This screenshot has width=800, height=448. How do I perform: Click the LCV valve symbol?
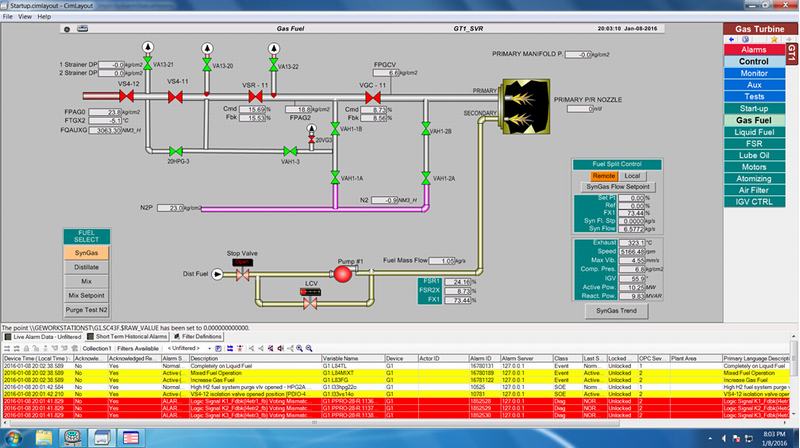coord(310,304)
